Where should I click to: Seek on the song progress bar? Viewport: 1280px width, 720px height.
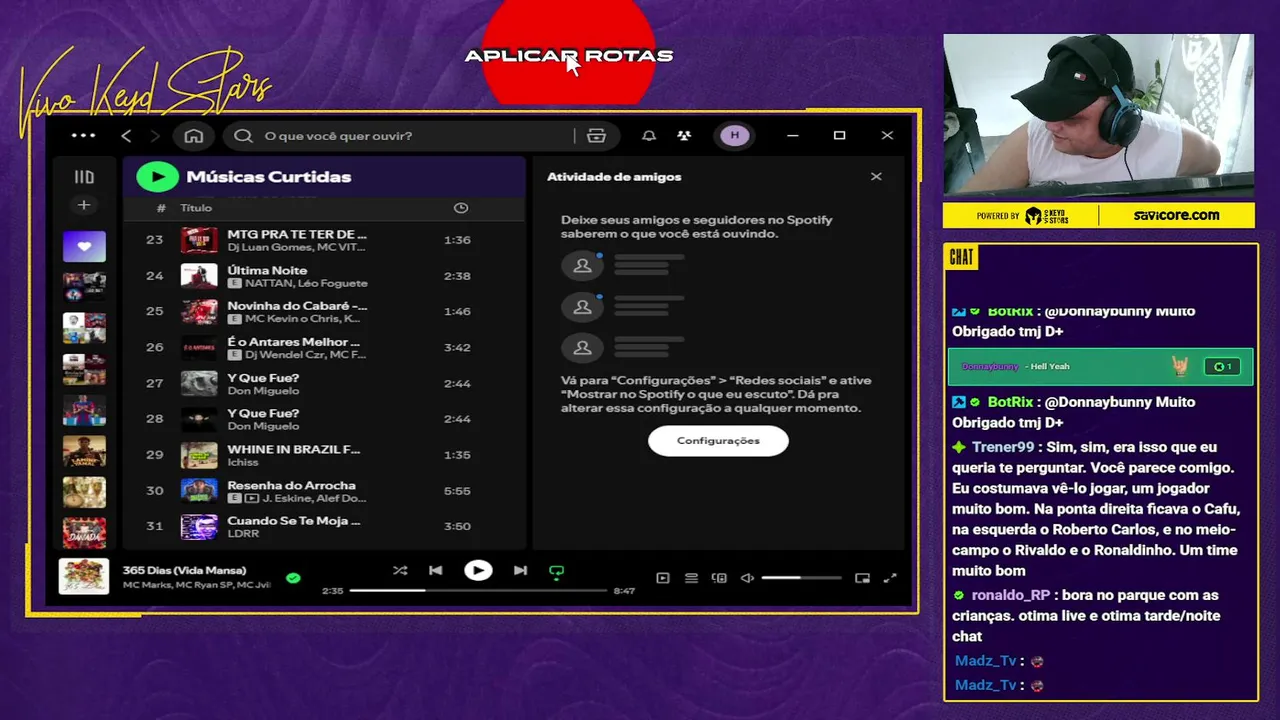(478, 591)
